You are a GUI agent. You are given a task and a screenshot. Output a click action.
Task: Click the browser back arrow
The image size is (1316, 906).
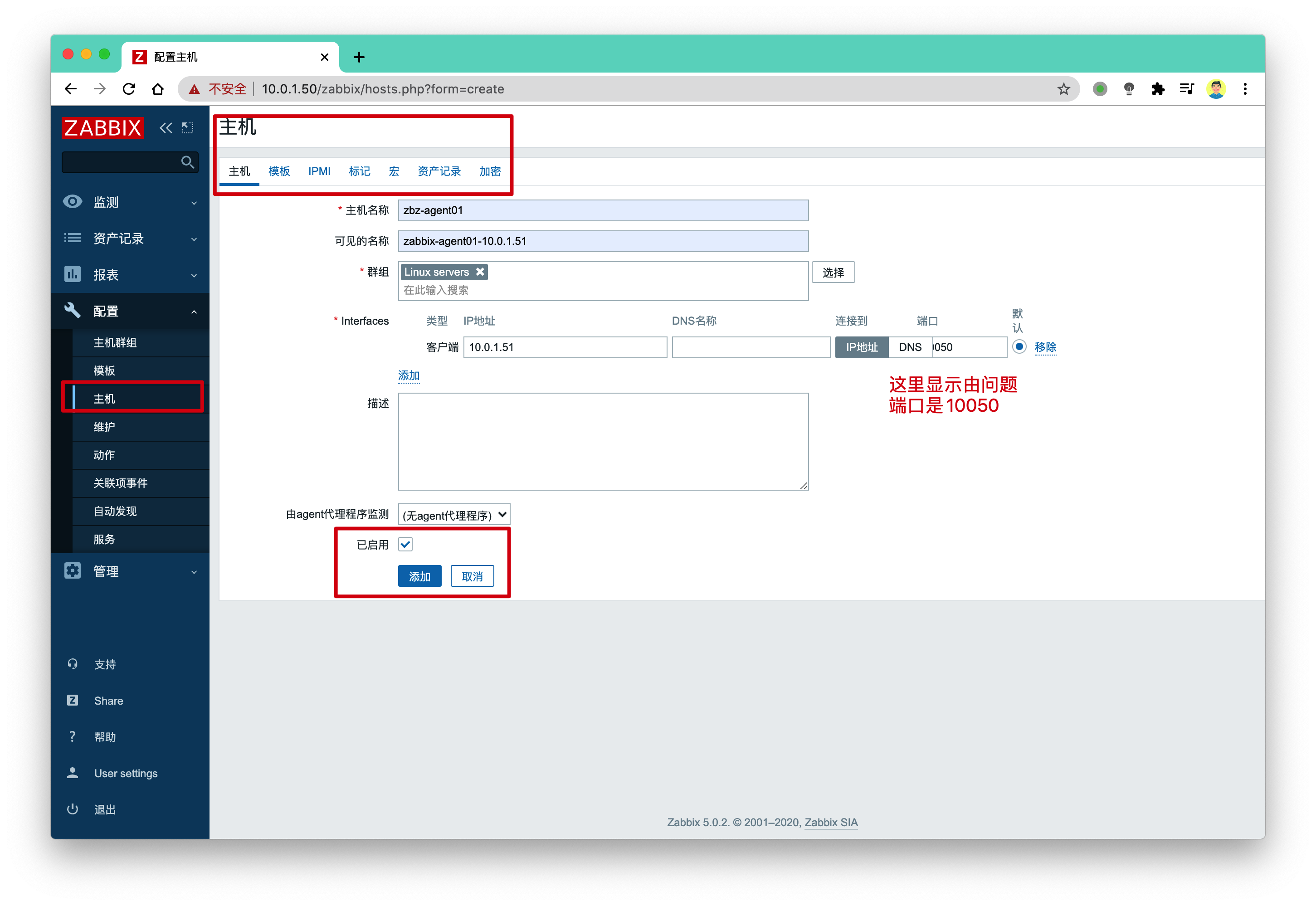pyautogui.click(x=70, y=89)
